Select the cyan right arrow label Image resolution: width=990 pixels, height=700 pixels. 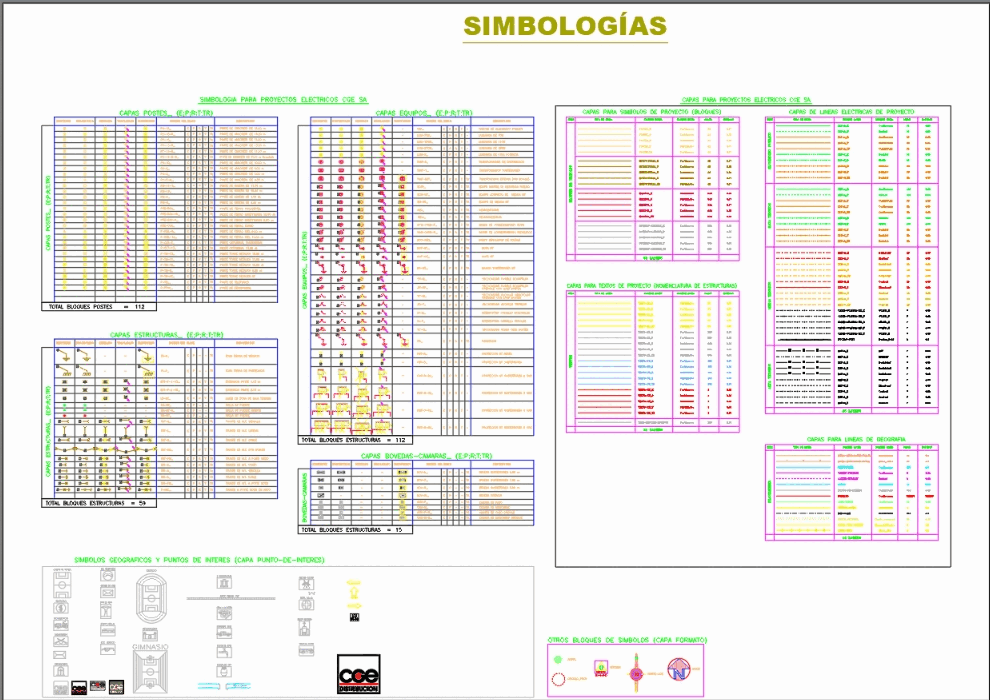238,686
